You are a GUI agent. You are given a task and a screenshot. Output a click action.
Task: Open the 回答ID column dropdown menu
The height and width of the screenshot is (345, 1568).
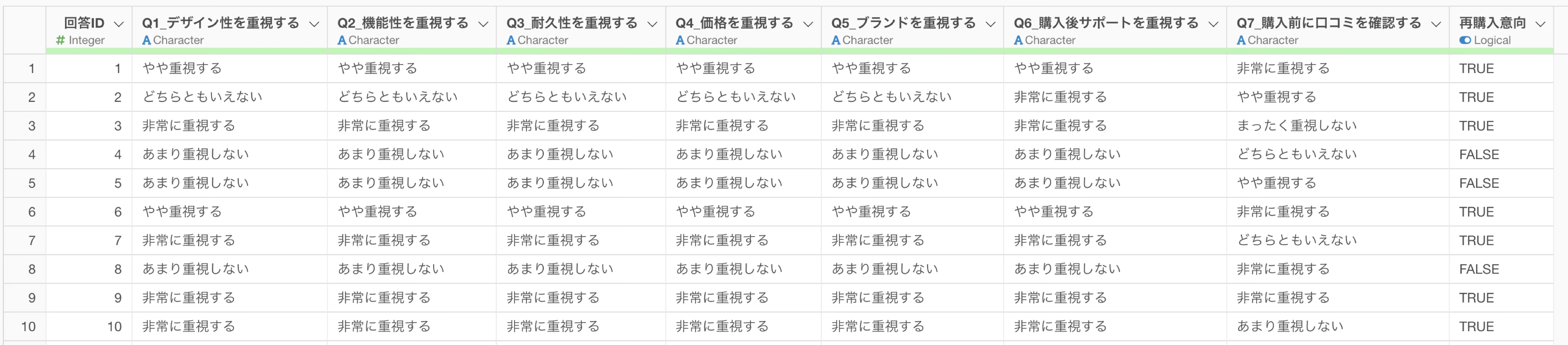(x=119, y=24)
